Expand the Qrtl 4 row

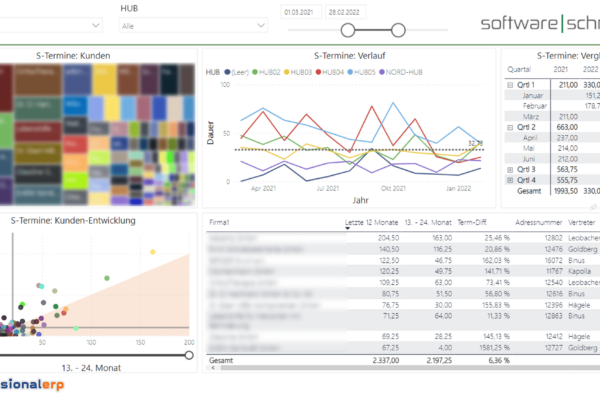click(x=510, y=180)
